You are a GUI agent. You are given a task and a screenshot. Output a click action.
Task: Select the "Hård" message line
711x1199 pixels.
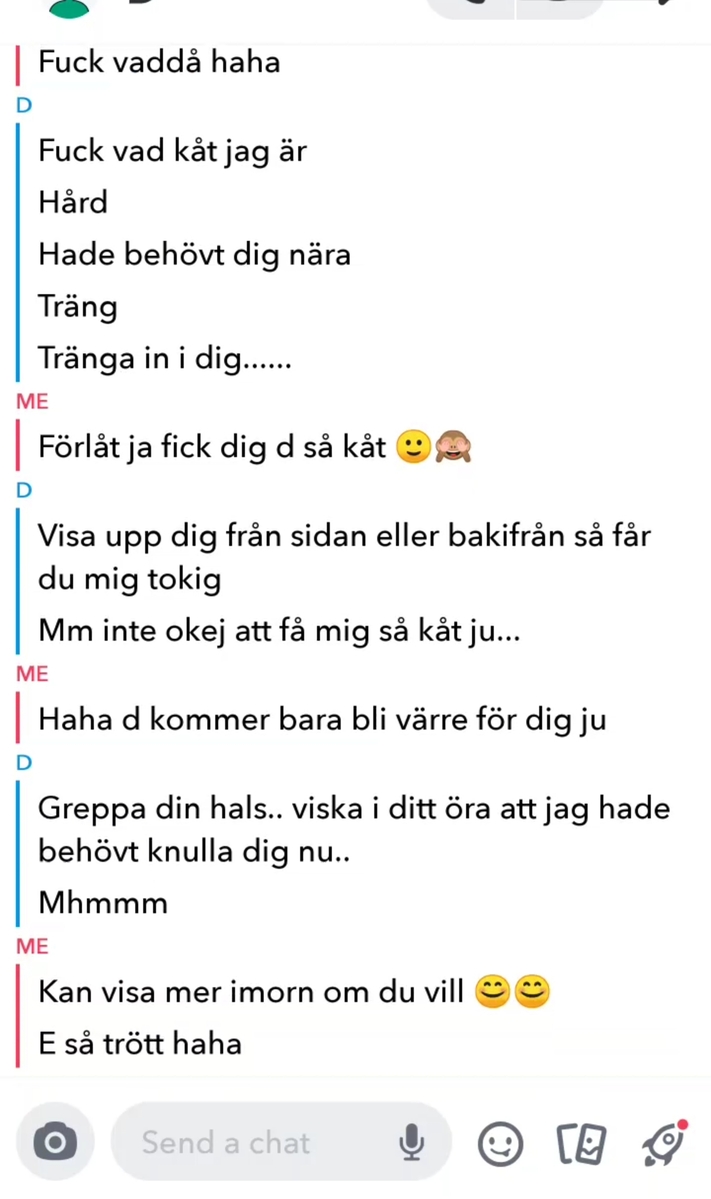[x=73, y=203]
